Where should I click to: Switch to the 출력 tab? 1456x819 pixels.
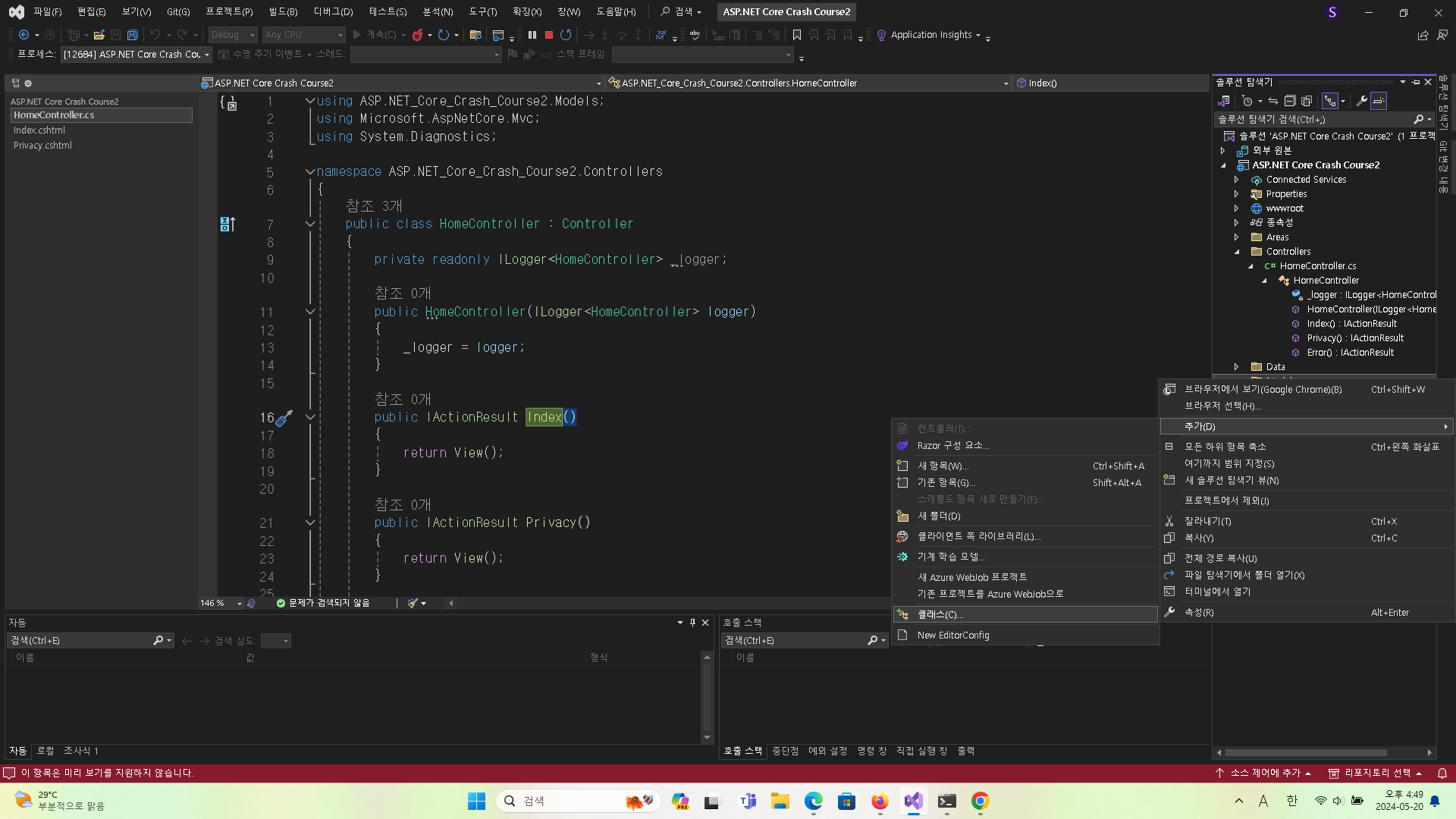[965, 751]
